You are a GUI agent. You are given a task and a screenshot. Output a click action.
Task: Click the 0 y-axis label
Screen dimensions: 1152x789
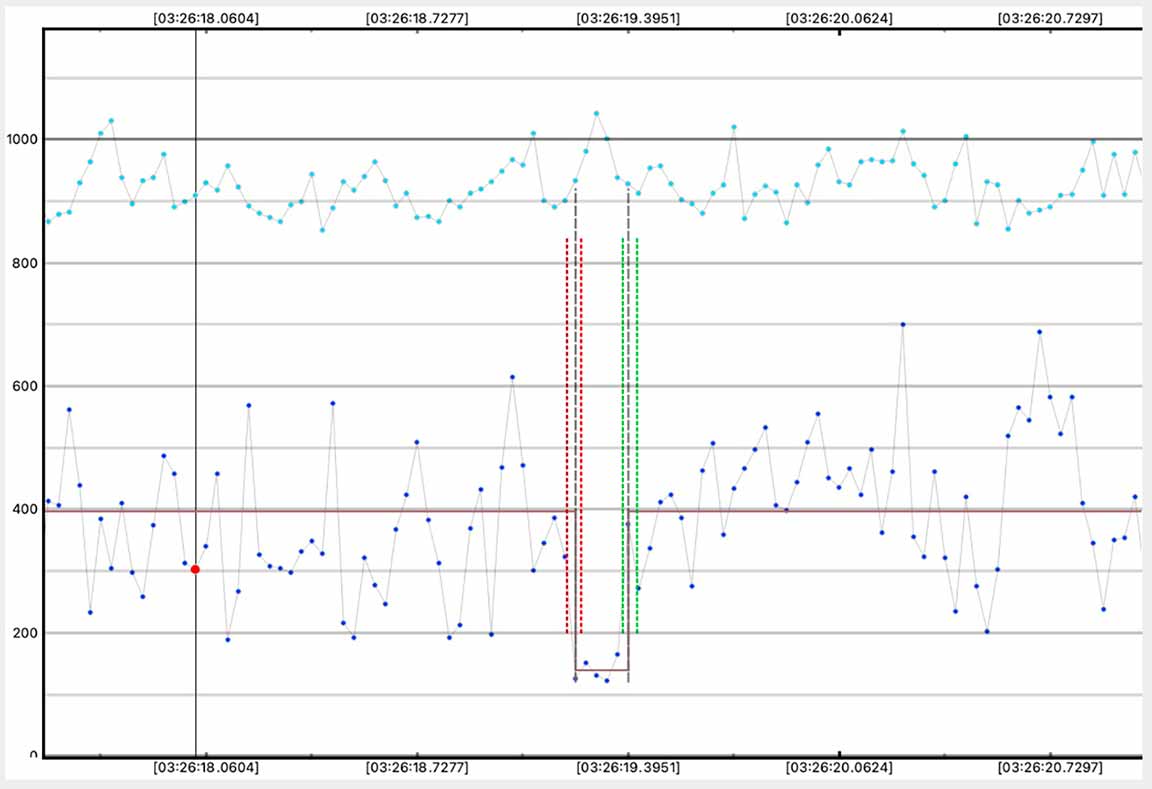[33, 756]
